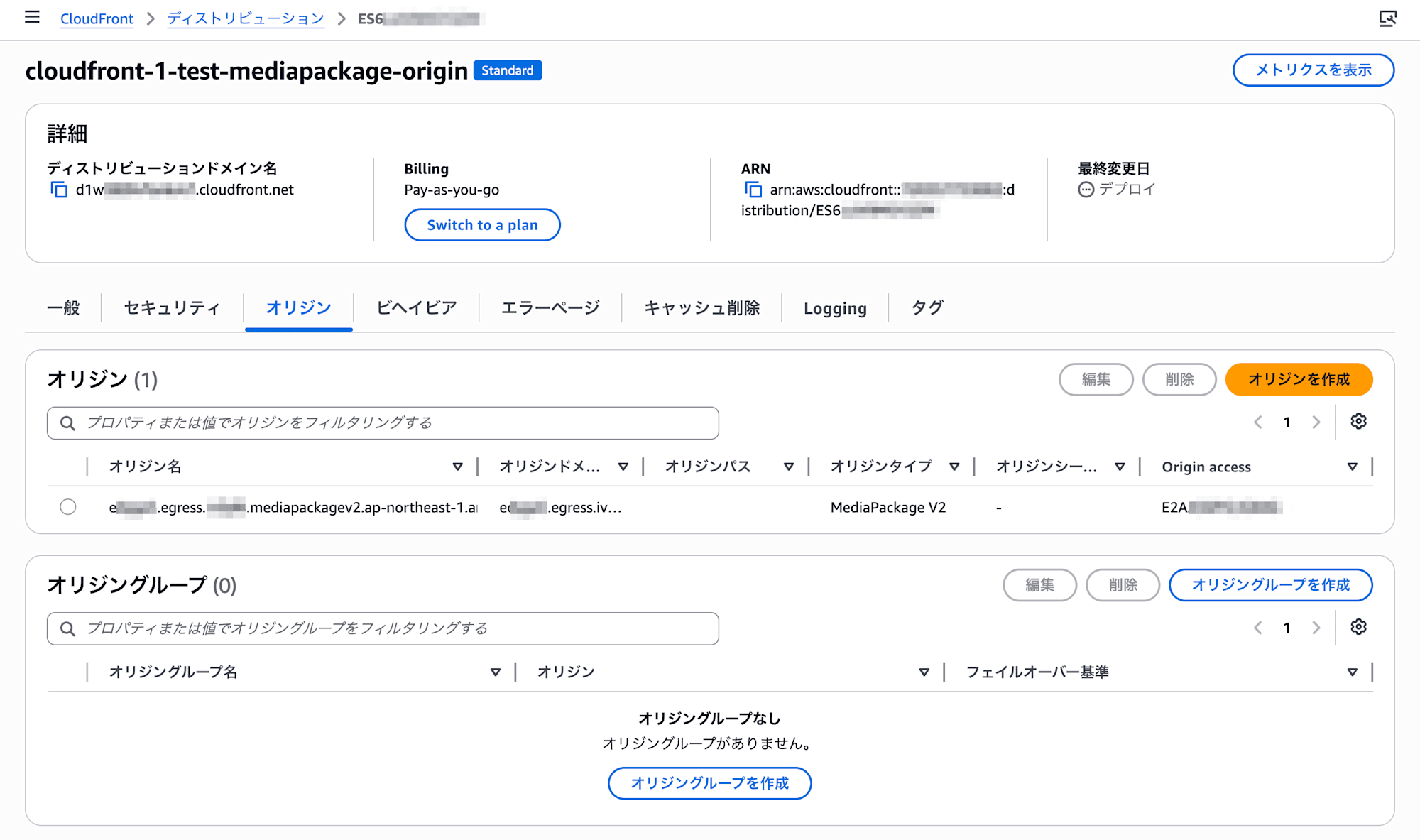
Task: Open the CloudShell icon in top right
Action: point(1387,18)
